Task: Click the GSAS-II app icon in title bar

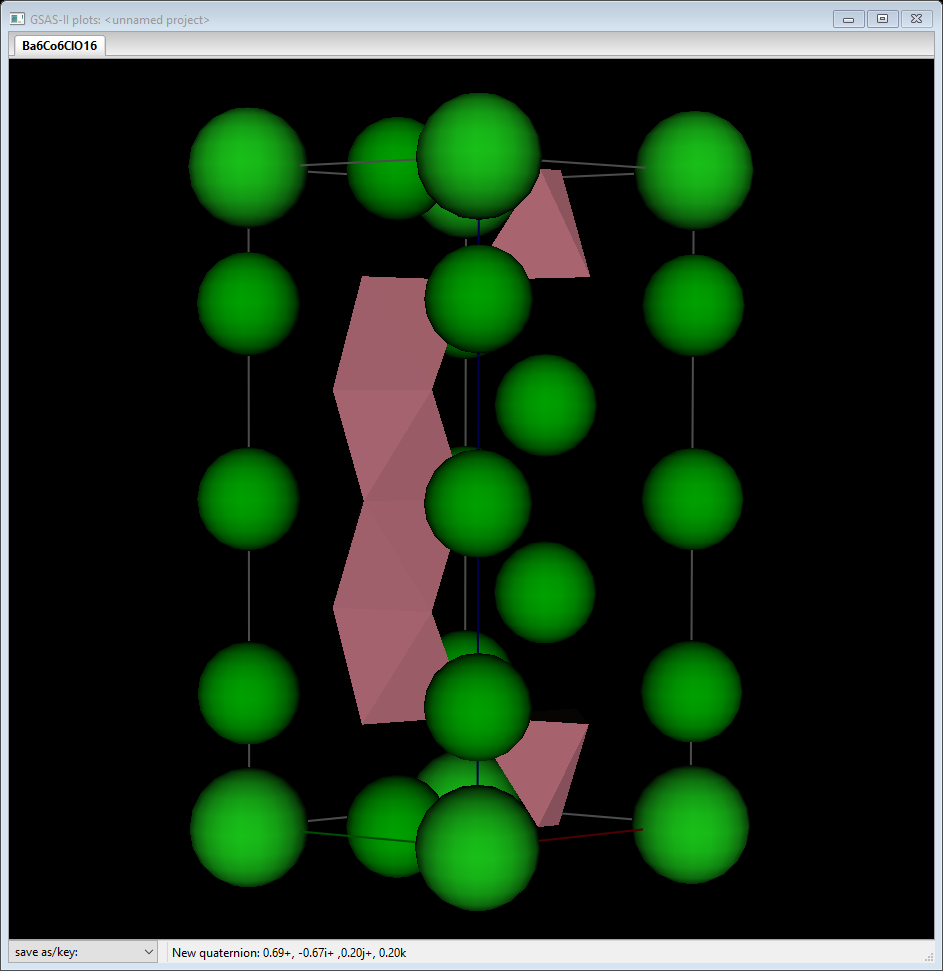Action: coord(17,19)
